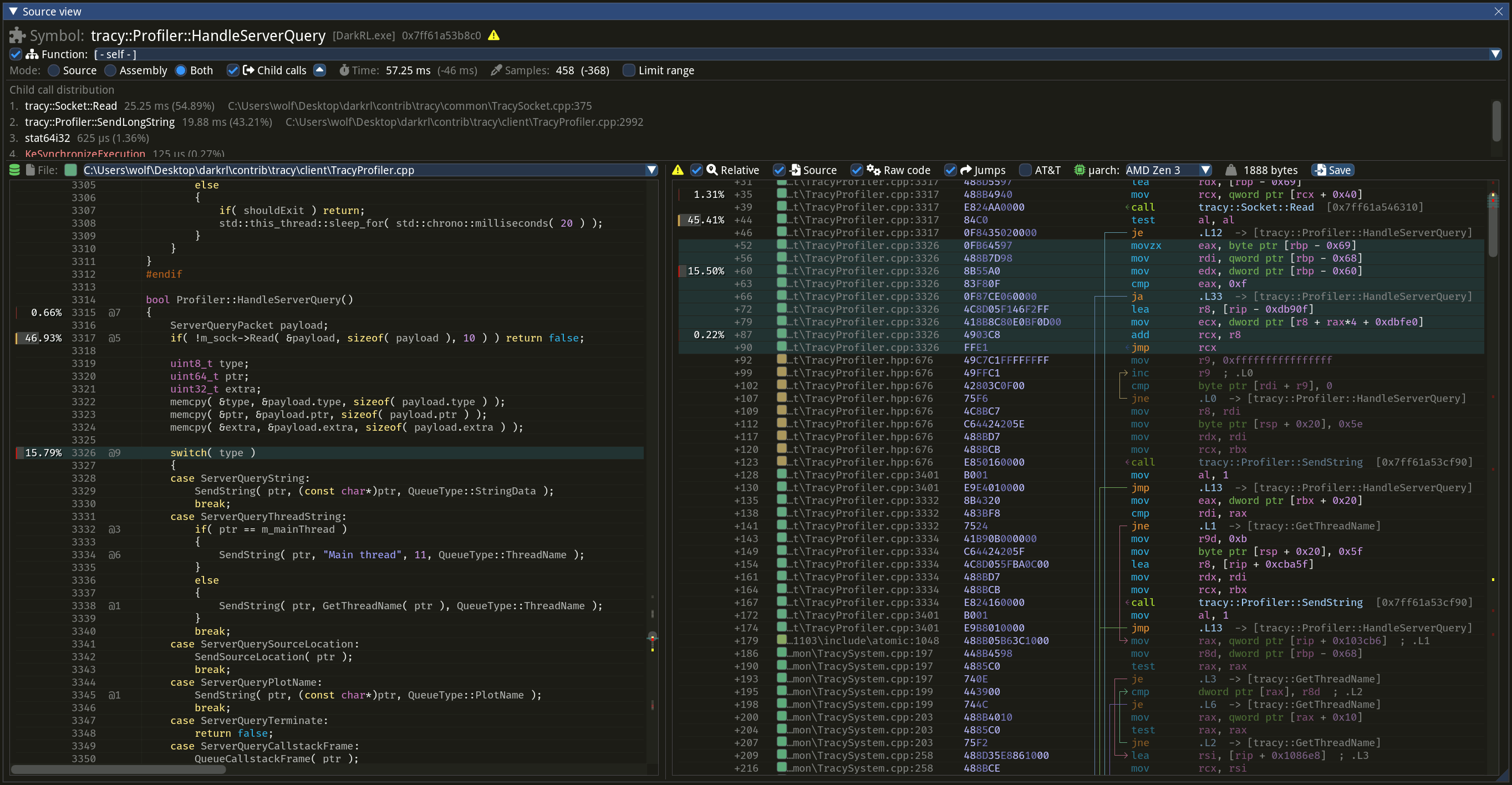The image size is (1512, 785).
Task: Click the yellow warning icon in assembly toolbar
Action: point(678,170)
